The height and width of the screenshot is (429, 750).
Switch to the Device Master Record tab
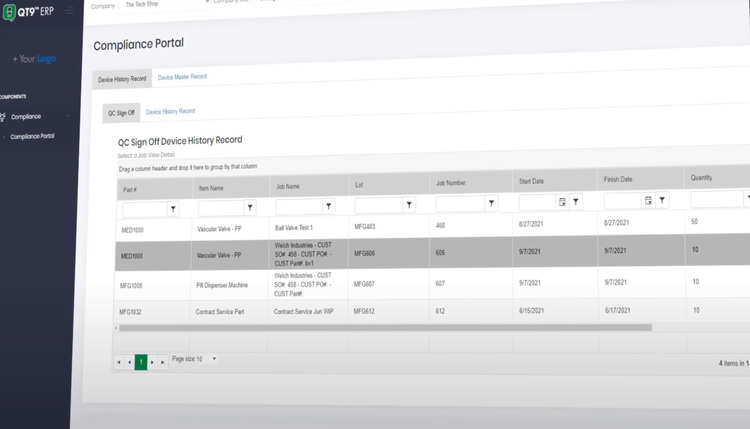(x=182, y=77)
